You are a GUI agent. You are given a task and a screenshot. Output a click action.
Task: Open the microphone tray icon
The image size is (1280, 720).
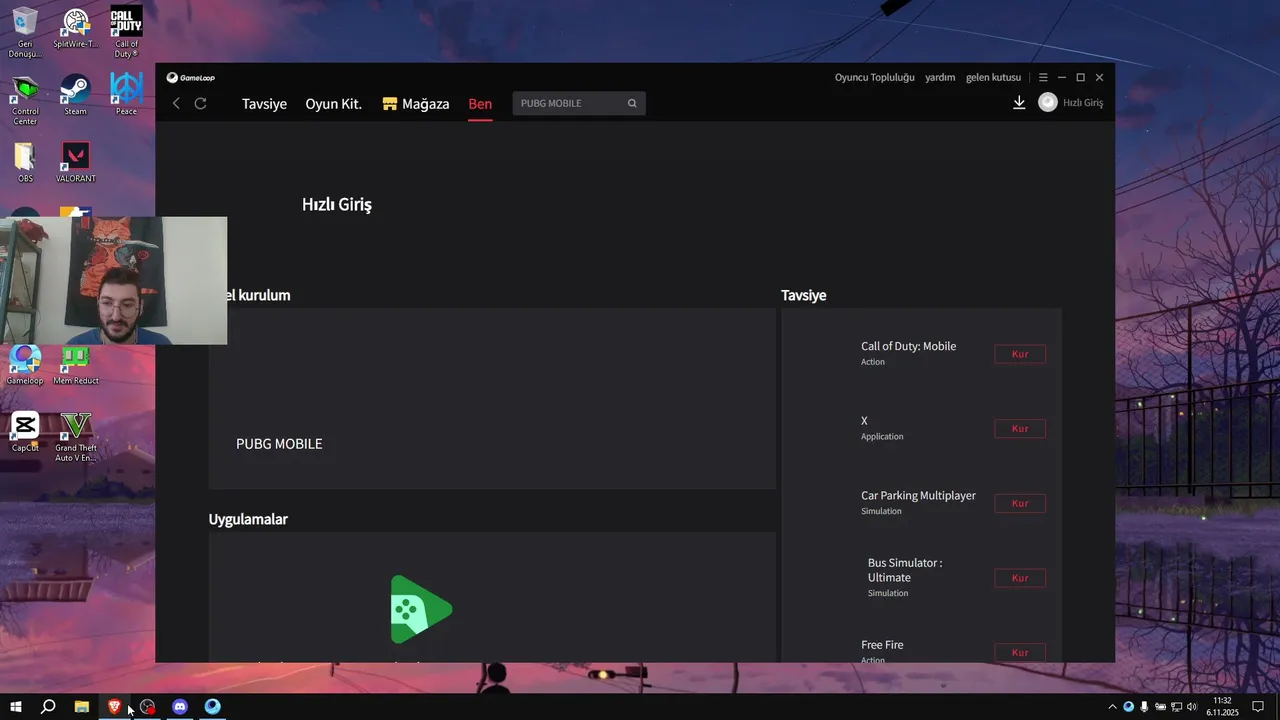pos(1144,707)
